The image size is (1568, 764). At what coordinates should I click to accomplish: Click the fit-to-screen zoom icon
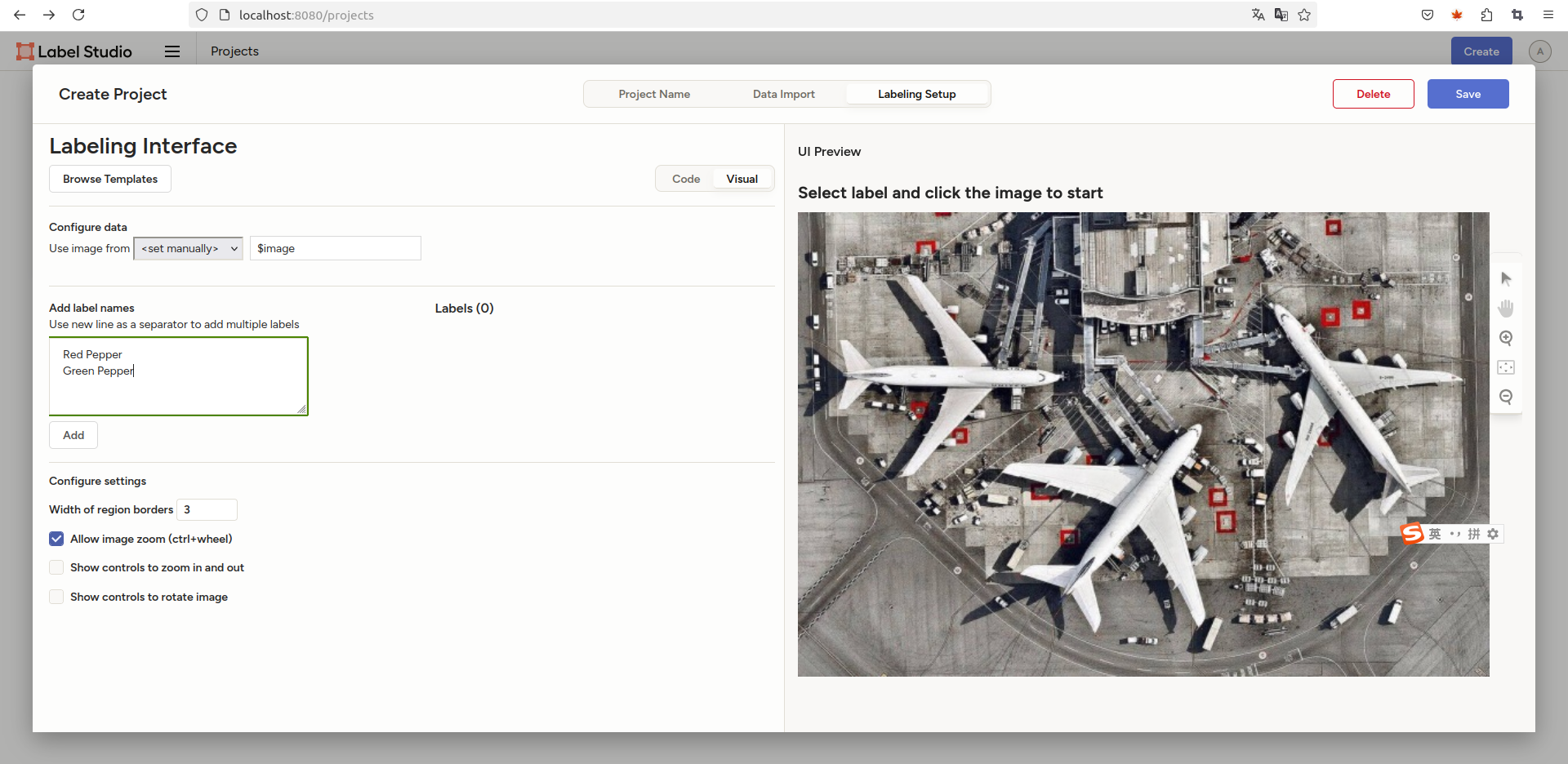[x=1506, y=367]
